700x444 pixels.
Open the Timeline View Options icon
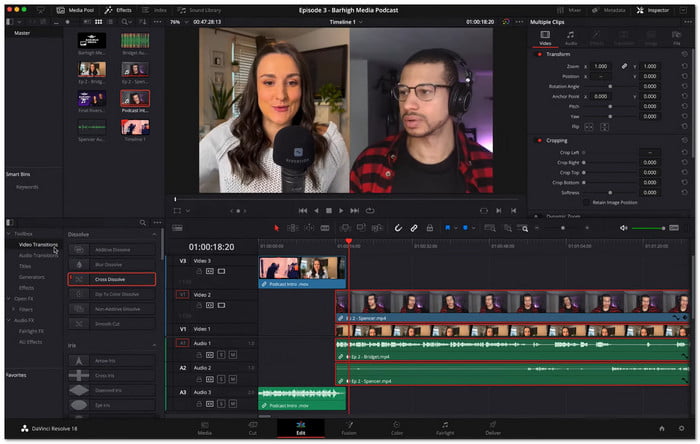pos(177,228)
